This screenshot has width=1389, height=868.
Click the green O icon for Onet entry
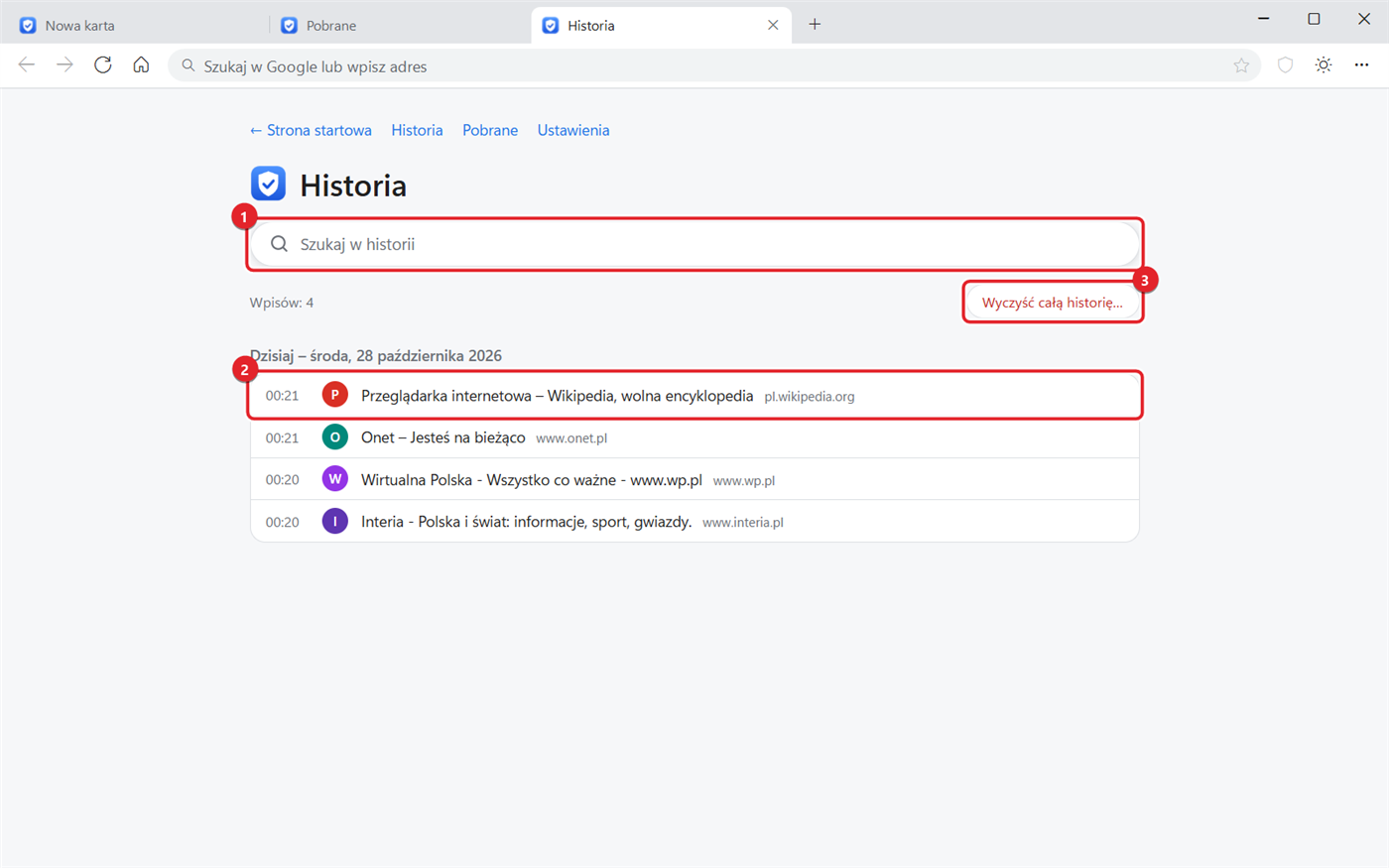tap(335, 437)
